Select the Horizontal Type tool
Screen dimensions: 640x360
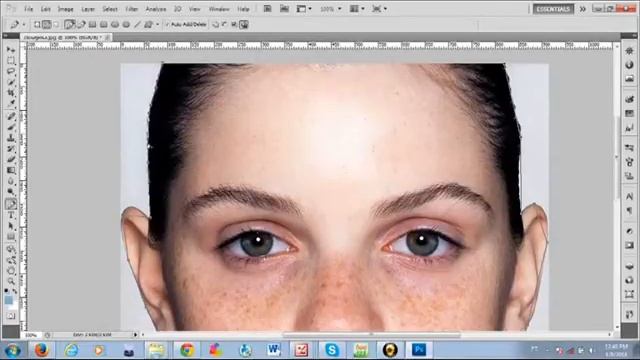pos(11,215)
